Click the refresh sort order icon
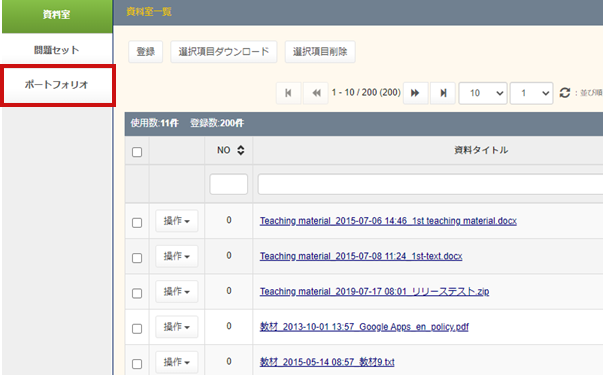 (565, 93)
